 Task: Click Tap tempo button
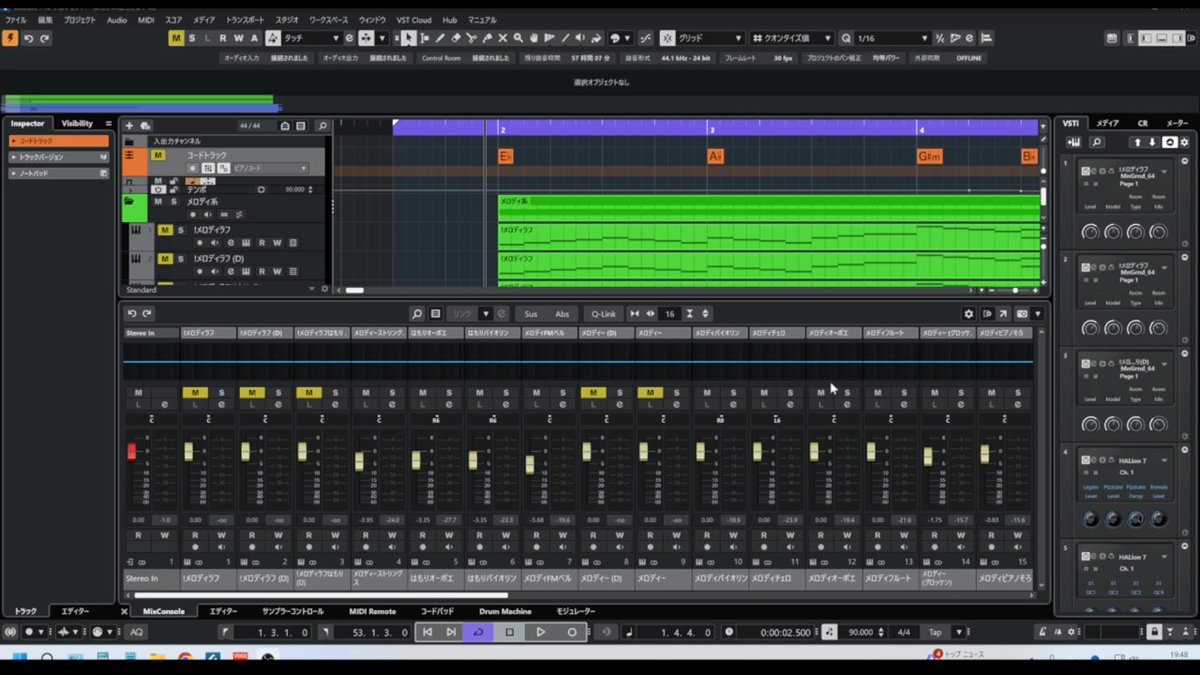click(935, 632)
